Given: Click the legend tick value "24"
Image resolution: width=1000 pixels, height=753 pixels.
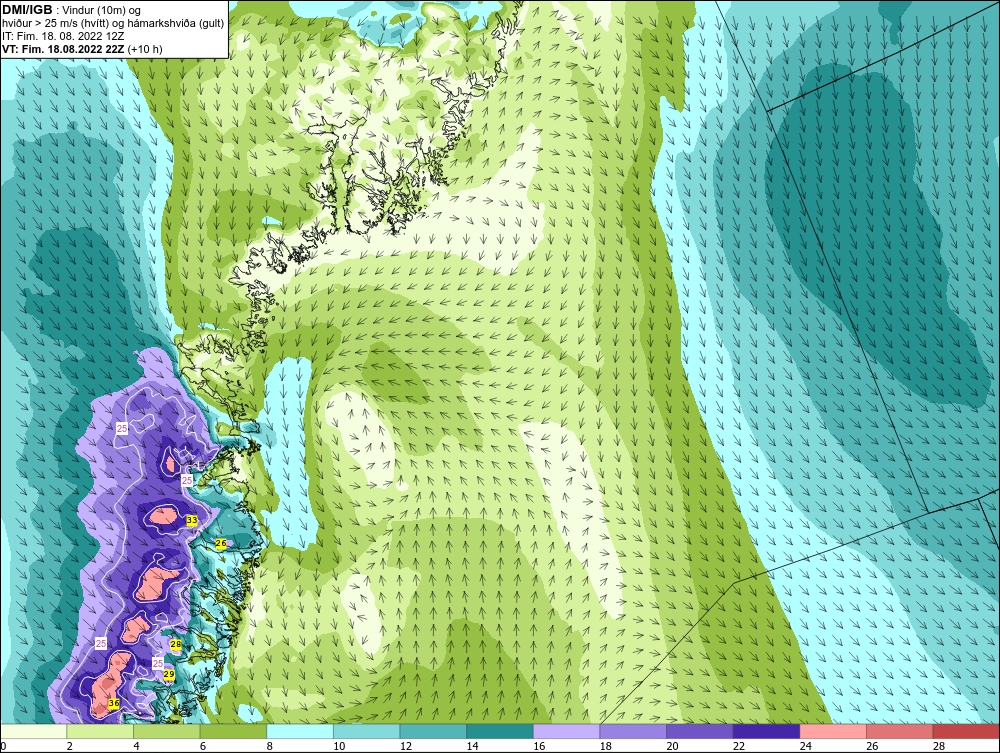Looking at the screenshot, I should click(x=805, y=746).
